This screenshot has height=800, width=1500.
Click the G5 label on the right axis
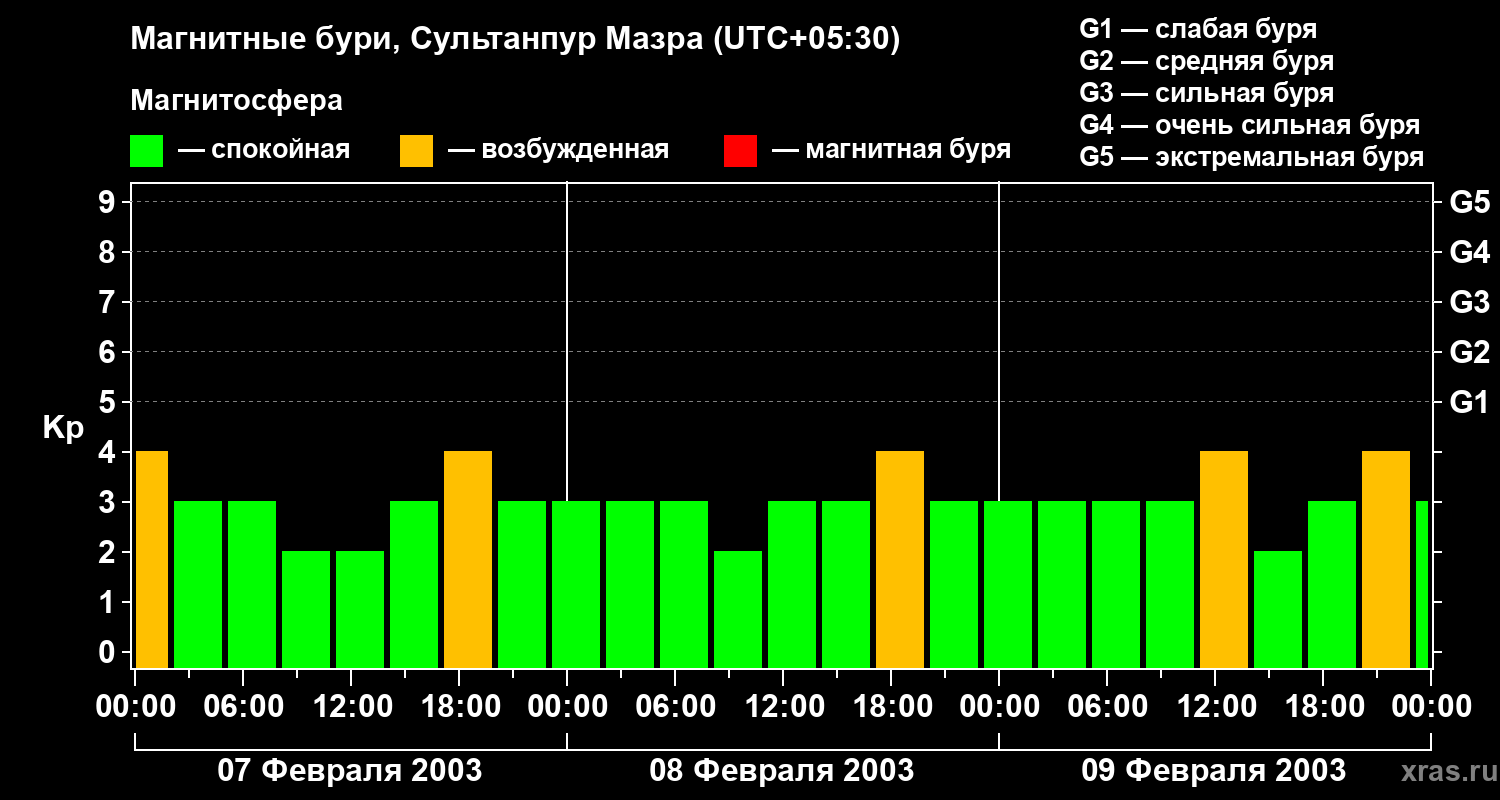coord(1469,202)
